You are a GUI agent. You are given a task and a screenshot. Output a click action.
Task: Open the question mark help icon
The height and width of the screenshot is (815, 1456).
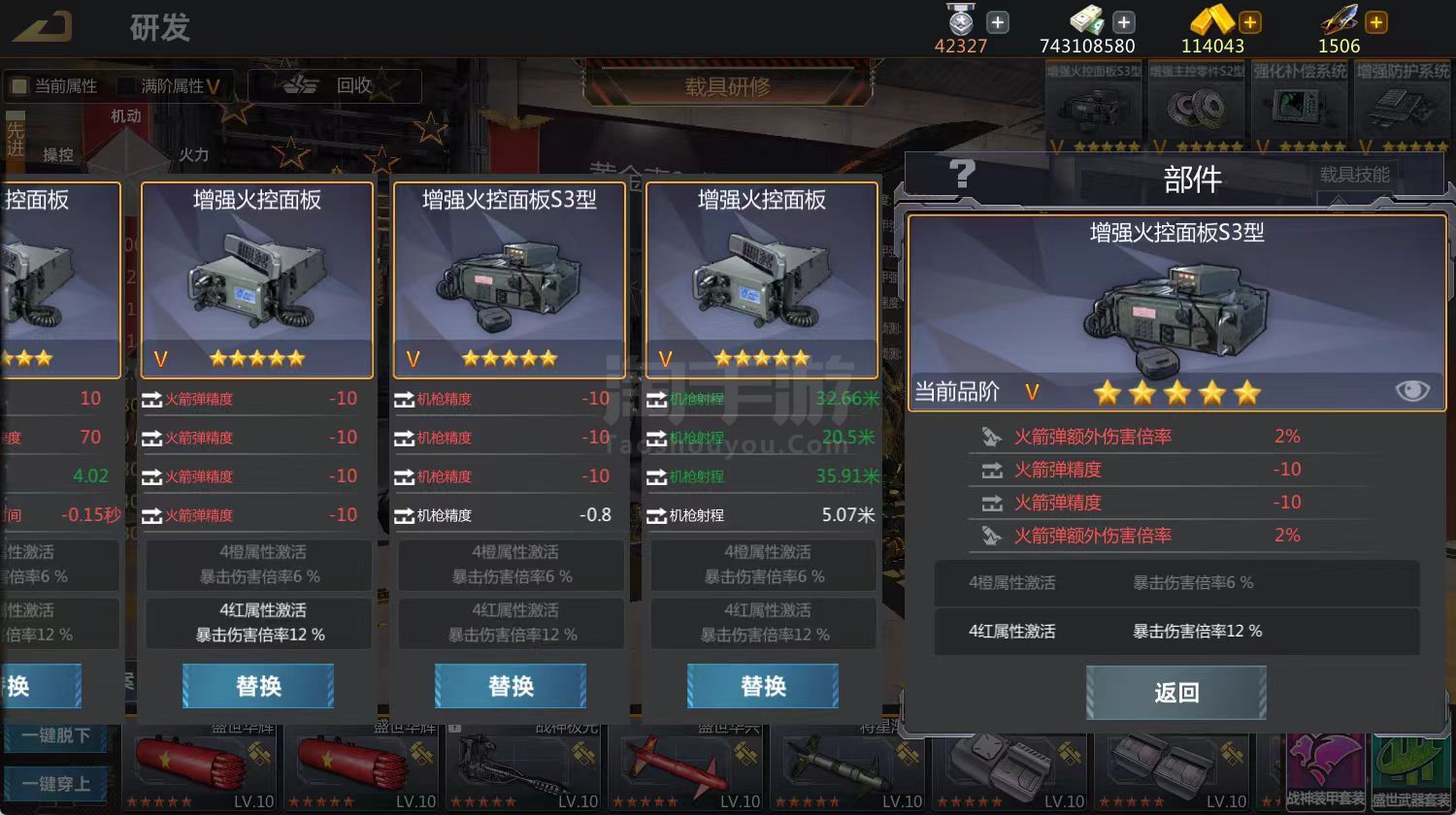click(x=962, y=175)
